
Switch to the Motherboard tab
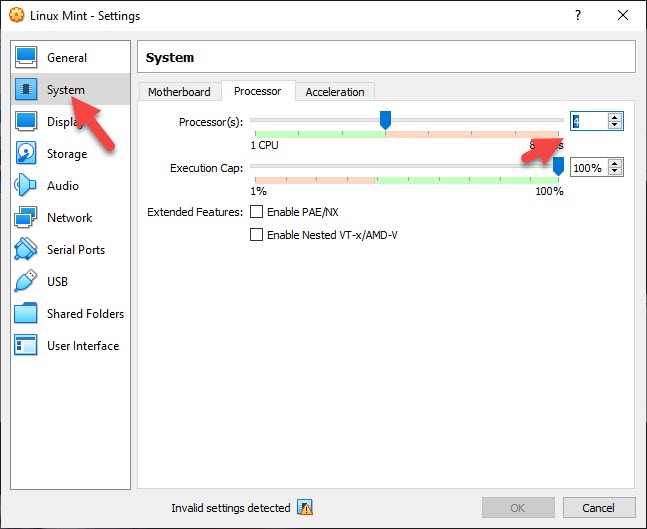pos(179,92)
